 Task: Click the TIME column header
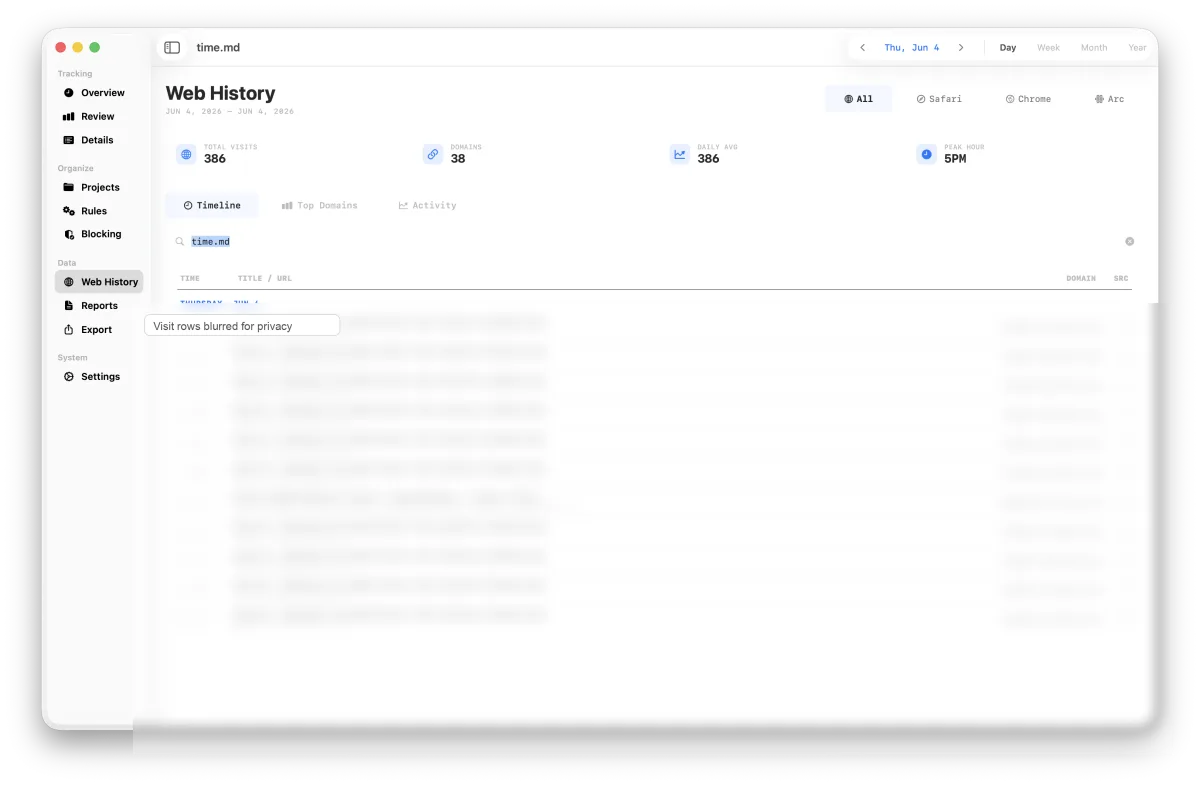[189, 278]
